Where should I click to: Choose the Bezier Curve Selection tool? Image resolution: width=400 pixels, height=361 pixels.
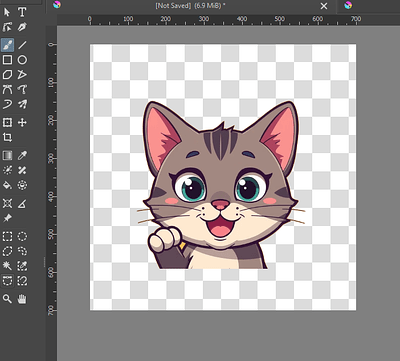[7, 280]
